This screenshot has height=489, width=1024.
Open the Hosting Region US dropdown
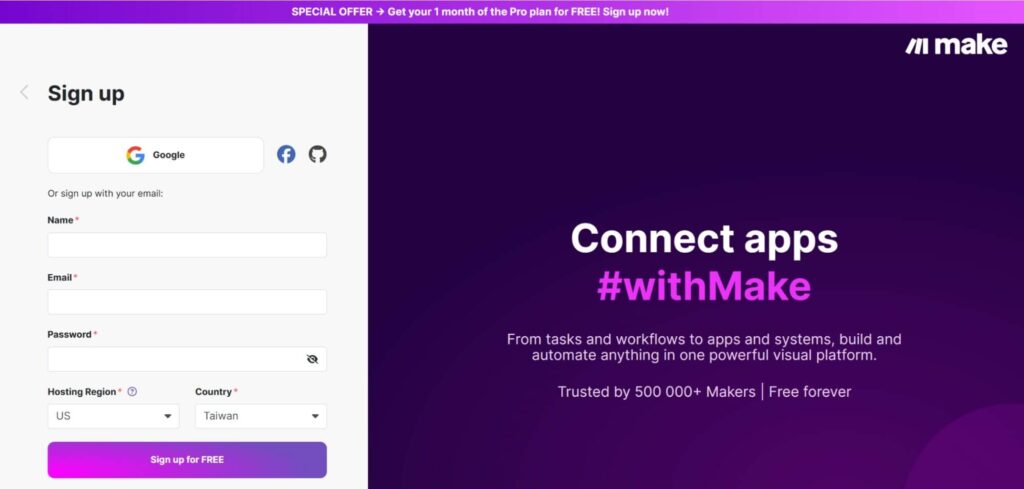[x=114, y=416]
